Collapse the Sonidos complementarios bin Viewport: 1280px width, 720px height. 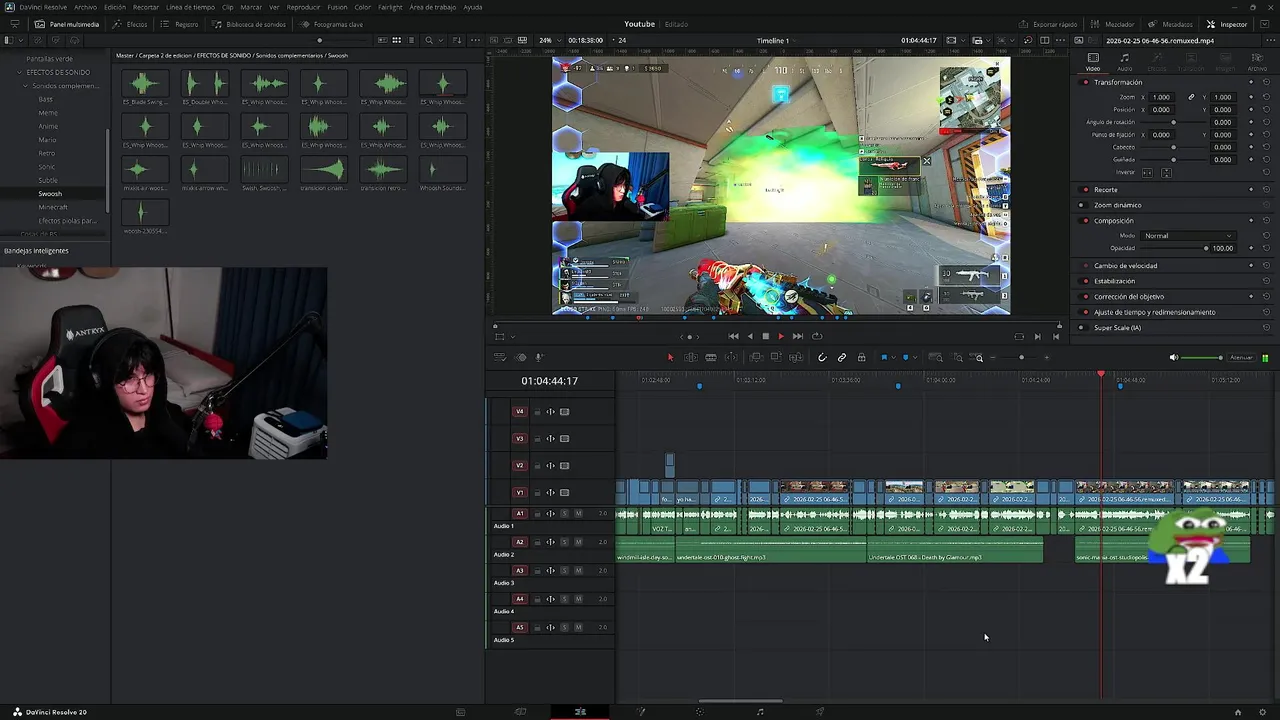[x=25, y=86]
